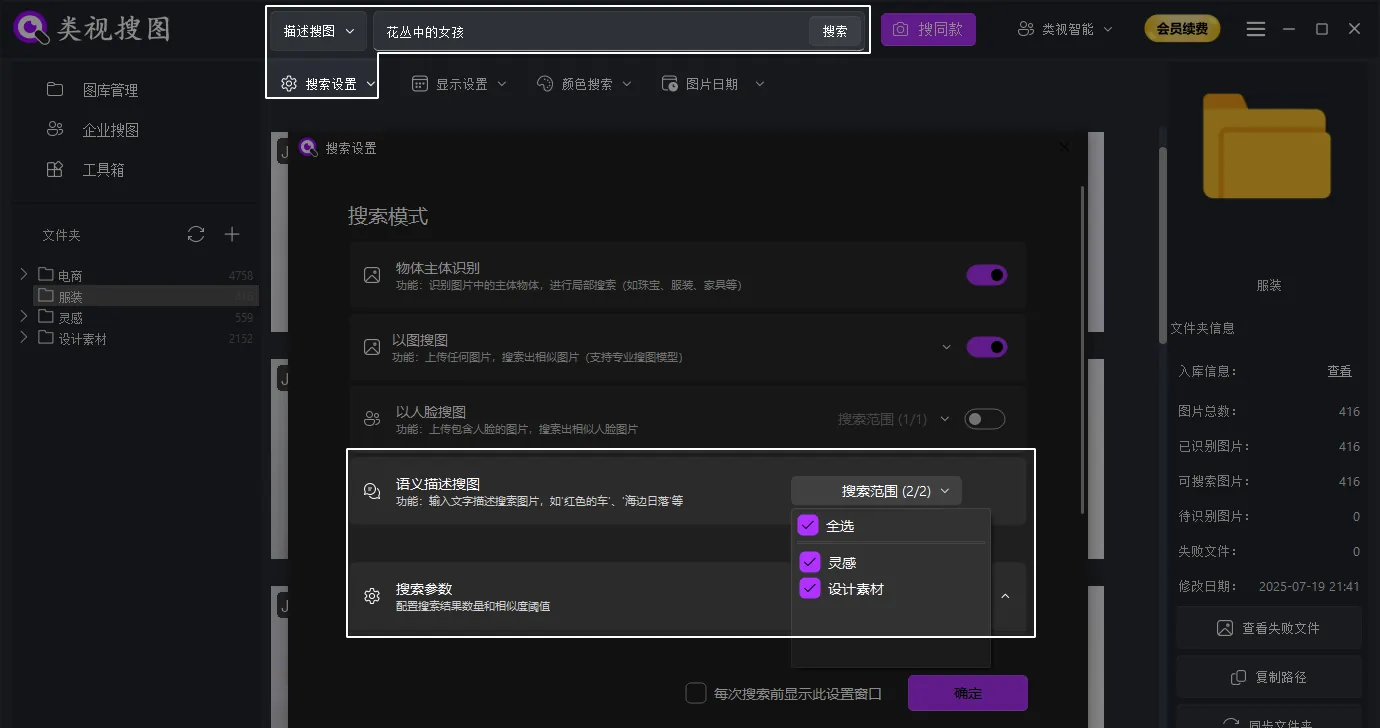Refresh the folder list
The image size is (1380, 728).
pyautogui.click(x=196, y=234)
